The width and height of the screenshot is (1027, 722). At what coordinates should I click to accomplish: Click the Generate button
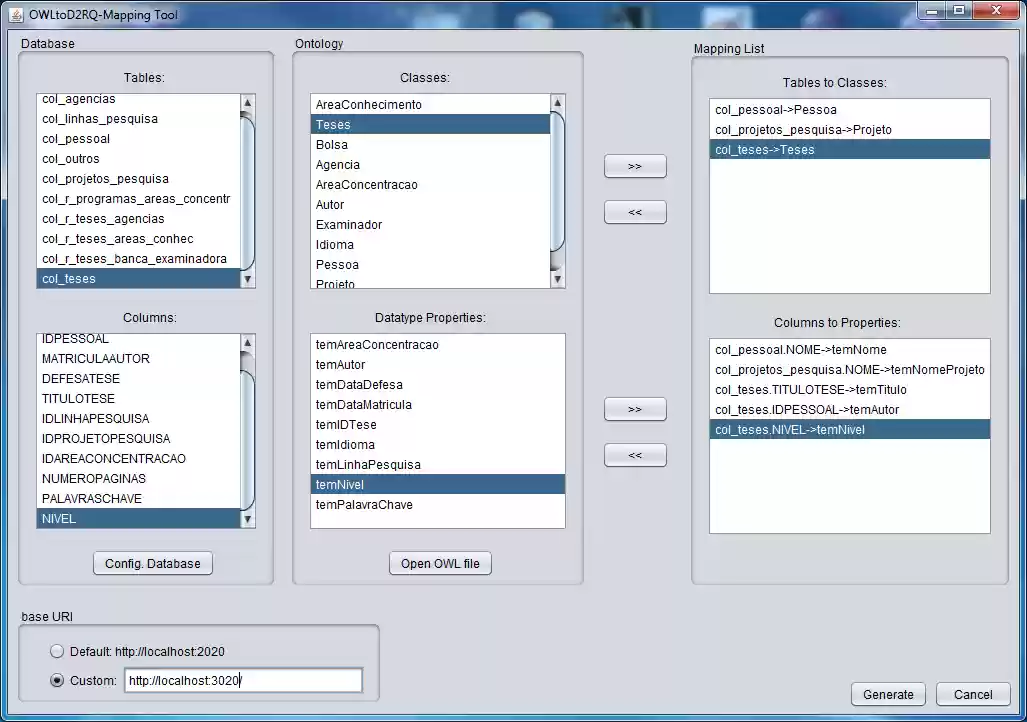click(887, 694)
